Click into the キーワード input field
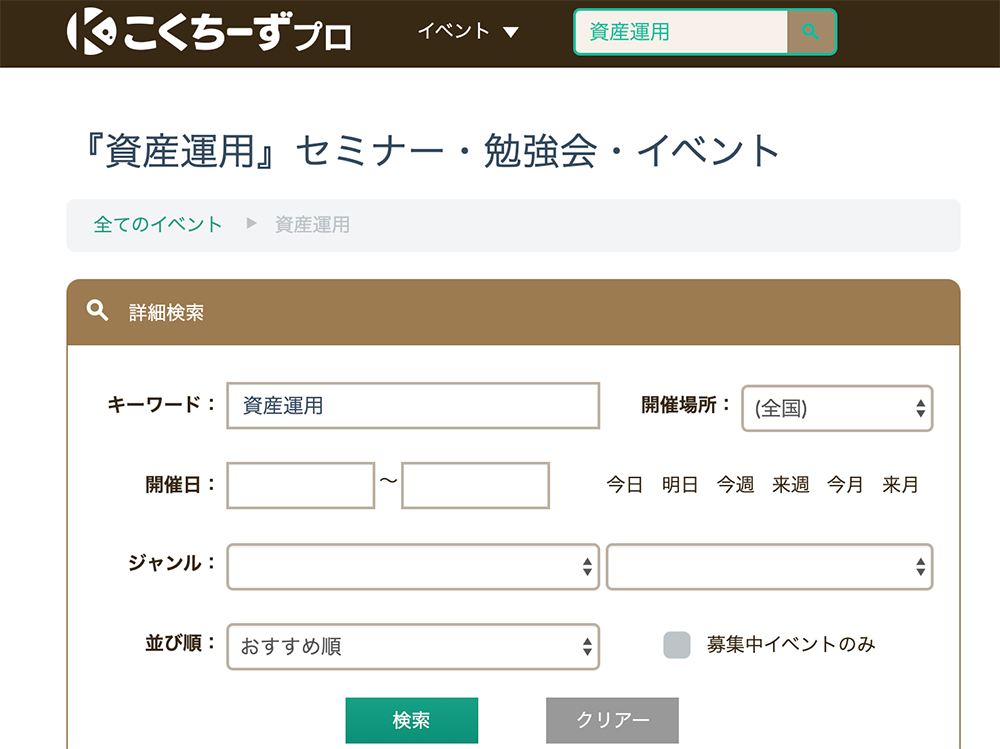The width and height of the screenshot is (1000, 749). (x=413, y=406)
